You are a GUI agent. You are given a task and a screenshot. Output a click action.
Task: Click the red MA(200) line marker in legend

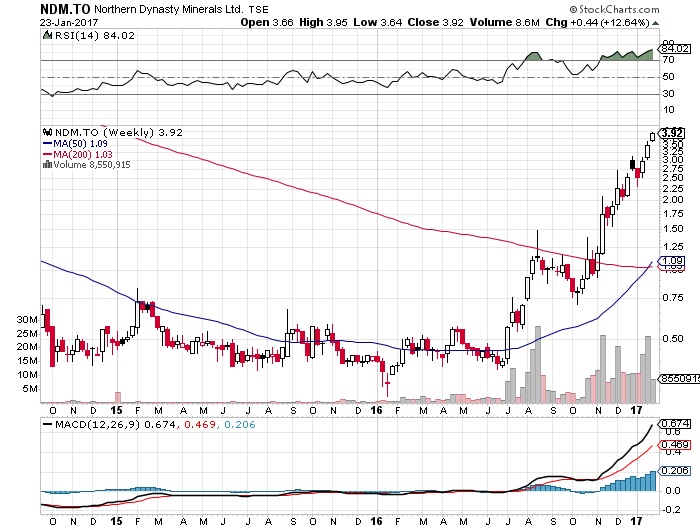(x=47, y=154)
